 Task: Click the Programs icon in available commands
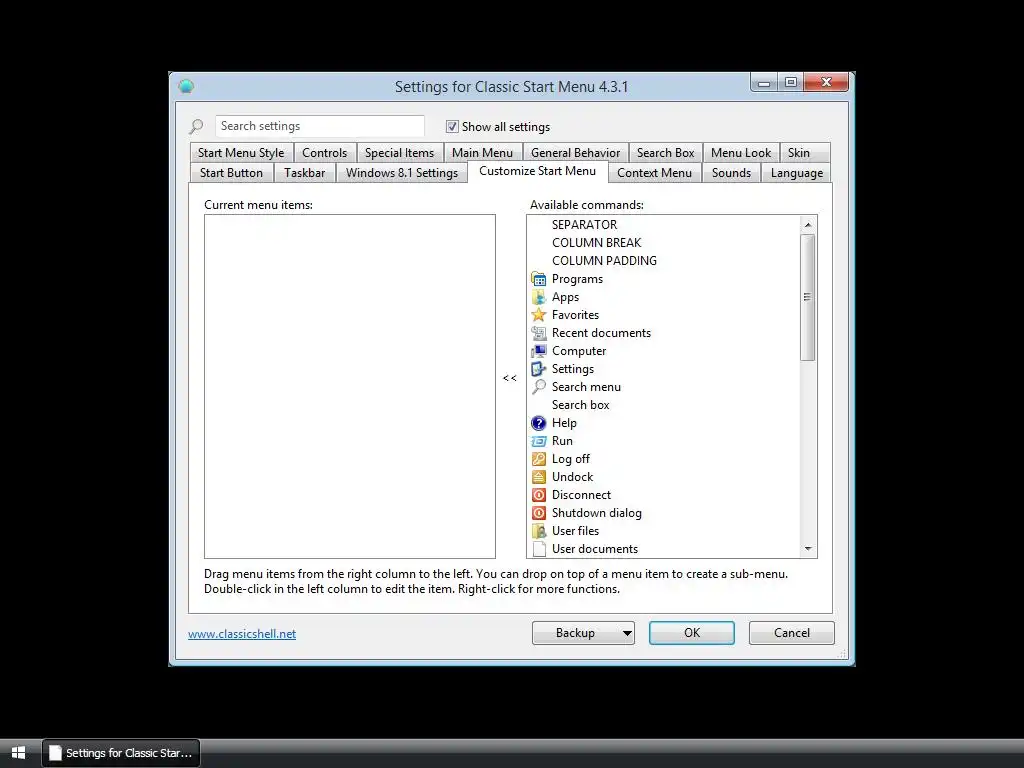(x=539, y=279)
